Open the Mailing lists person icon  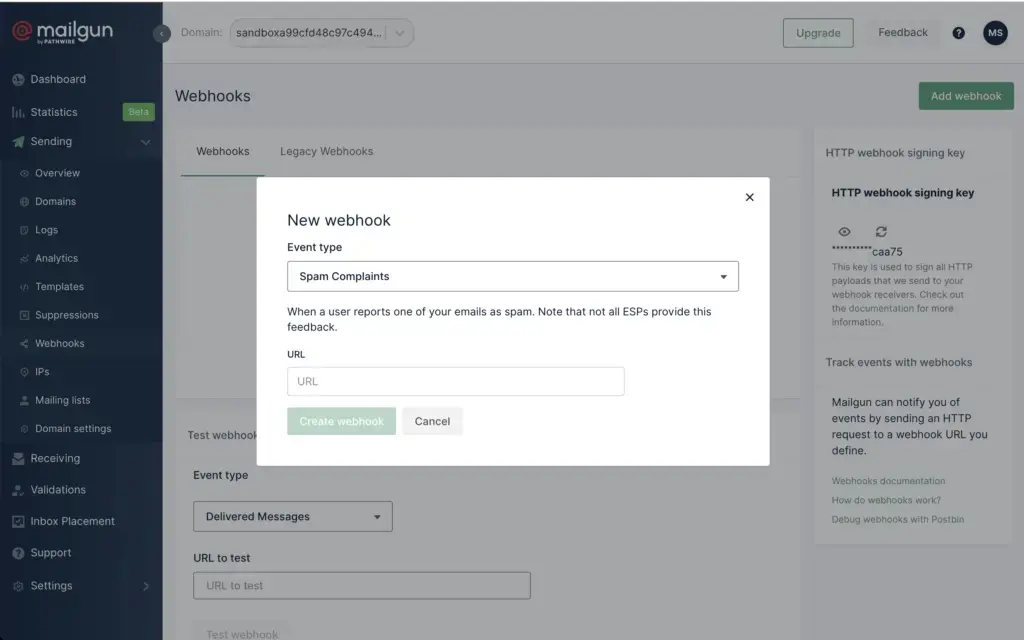[24, 400]
